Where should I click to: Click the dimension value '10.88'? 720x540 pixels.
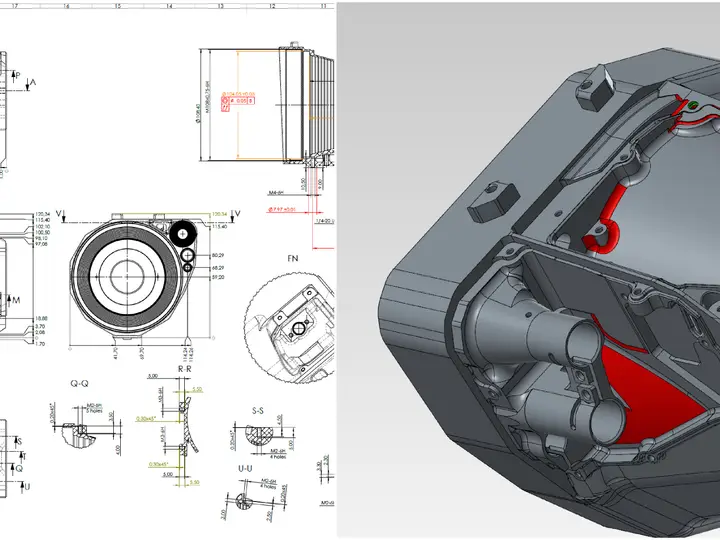pyautogui.click(x=41, y=318)
